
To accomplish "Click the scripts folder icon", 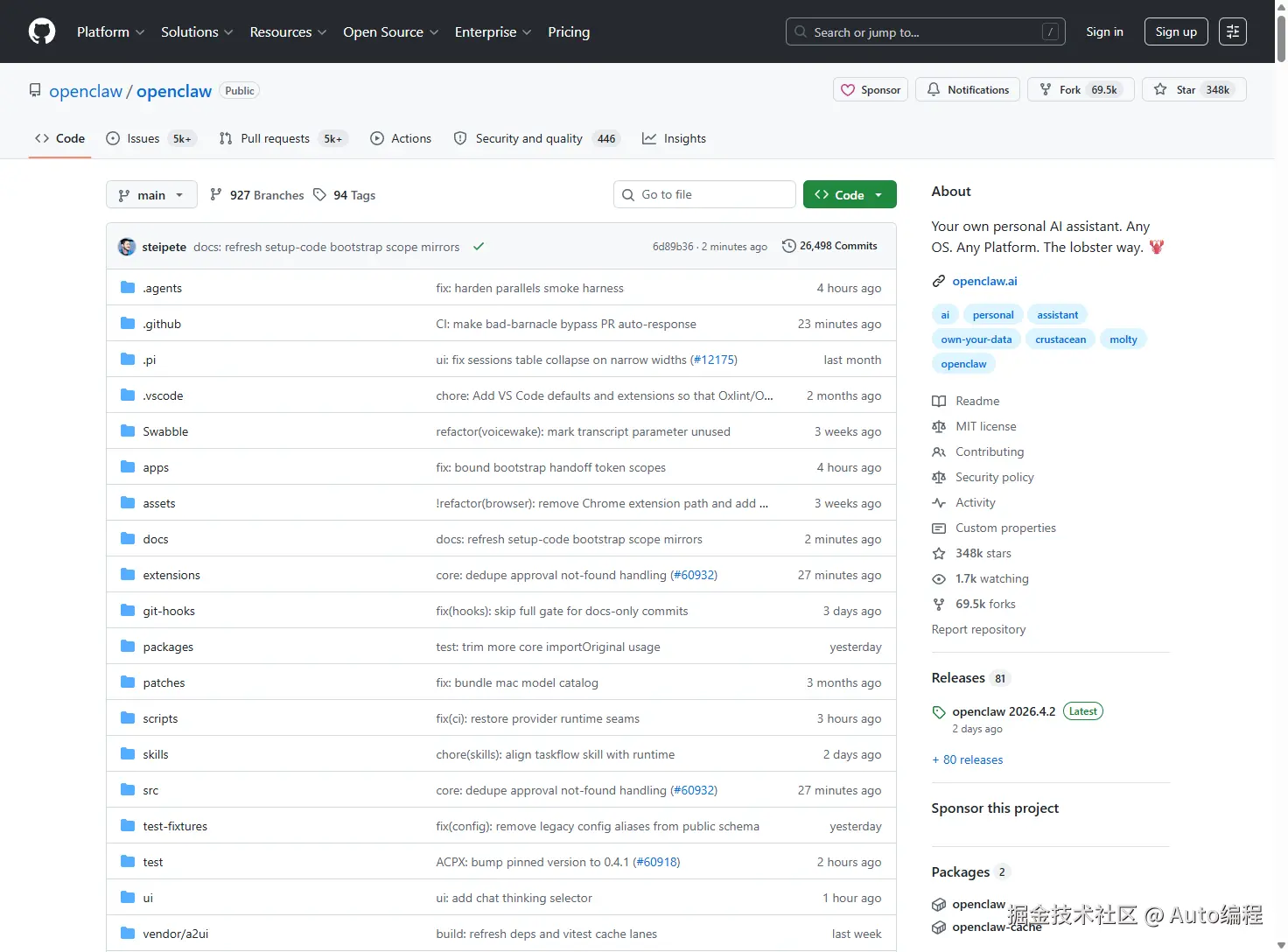I will pos(128,717).
